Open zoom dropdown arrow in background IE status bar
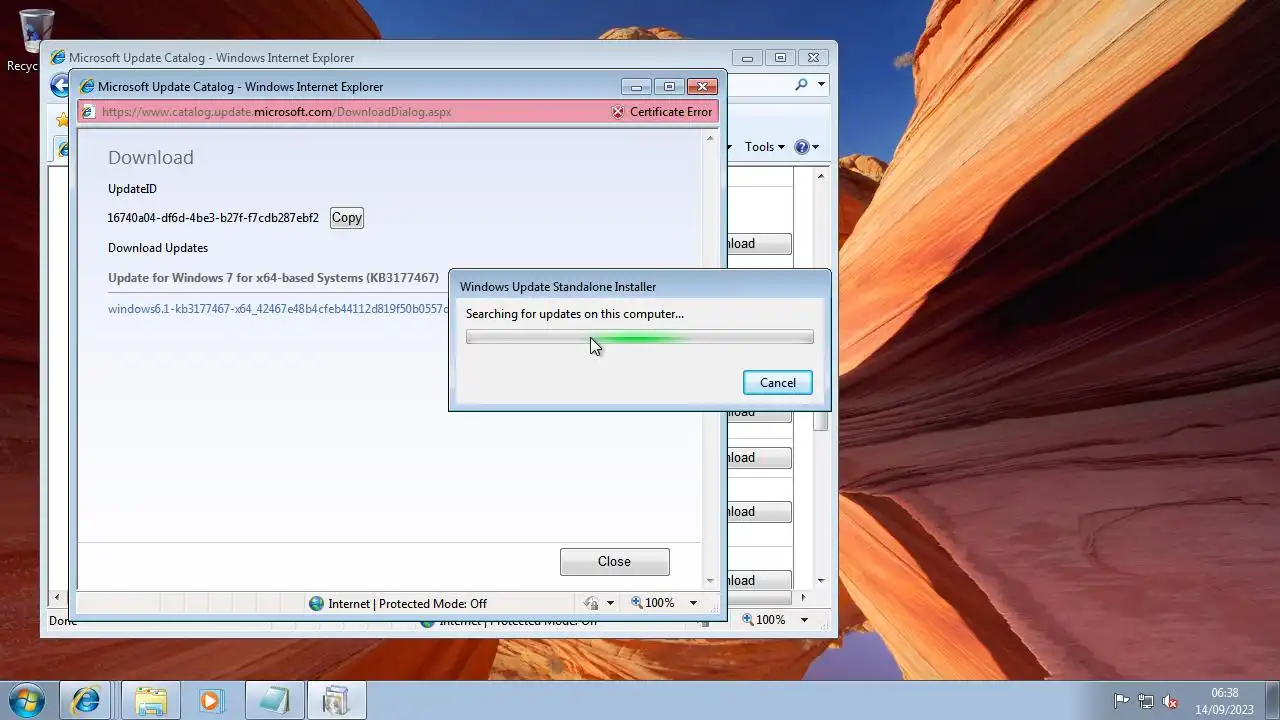Image resolution: width=1280 pixels, height=720 pixels. click(x=804, y=620)
